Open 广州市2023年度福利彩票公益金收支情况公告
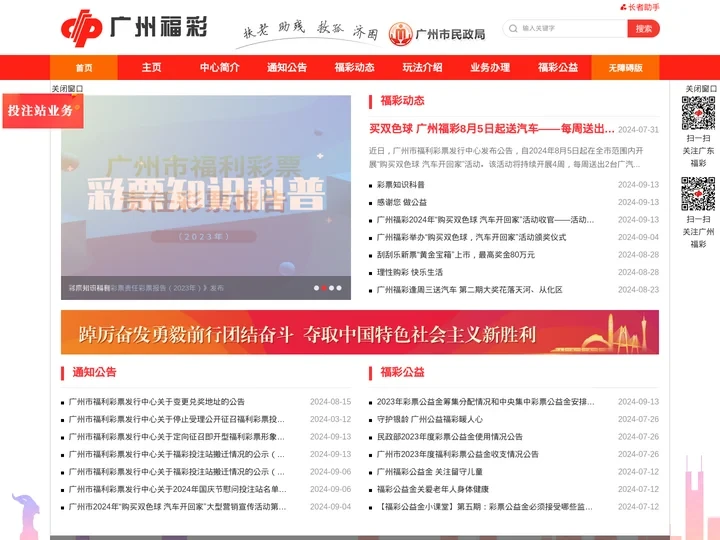This screenshot has height=540, width=720. tap(457, 454)
